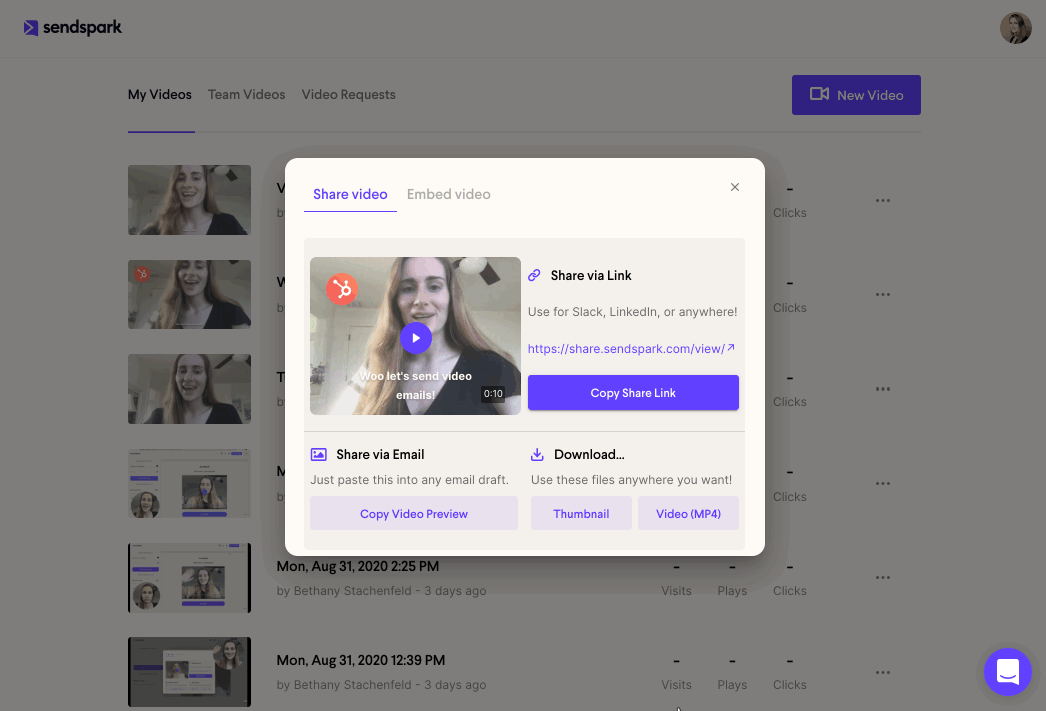
Task: Switch to the Embed video tab
Action: click(x=448, y=194)
